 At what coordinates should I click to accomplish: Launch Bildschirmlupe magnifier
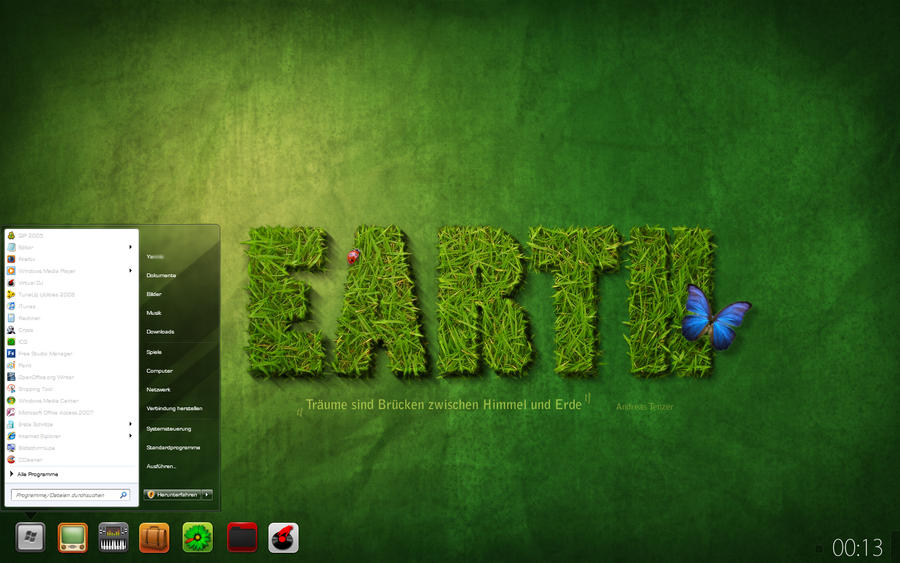tap(31, 448)
